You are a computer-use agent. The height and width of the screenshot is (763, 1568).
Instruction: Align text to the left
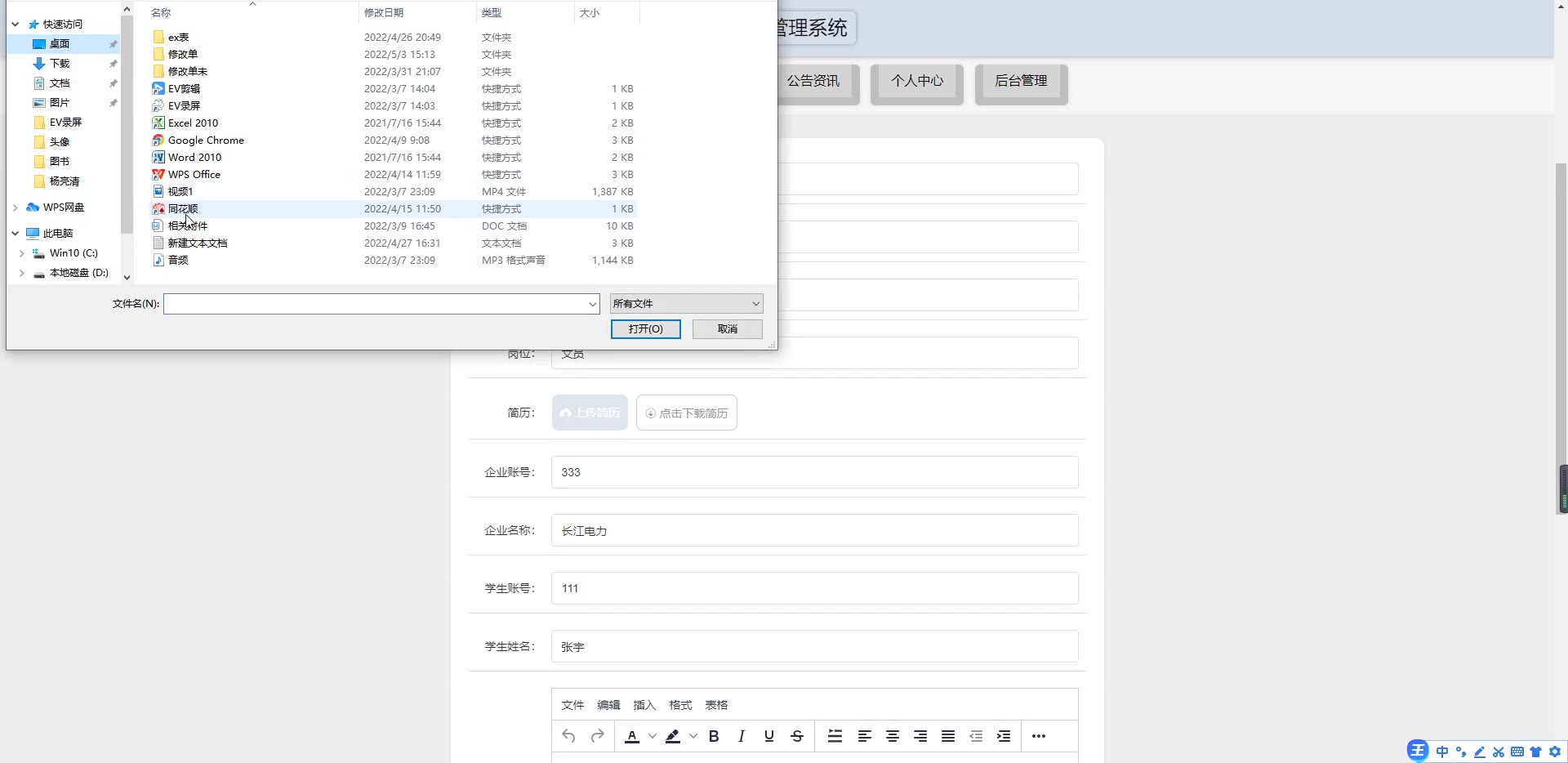[x=864, y=736]
